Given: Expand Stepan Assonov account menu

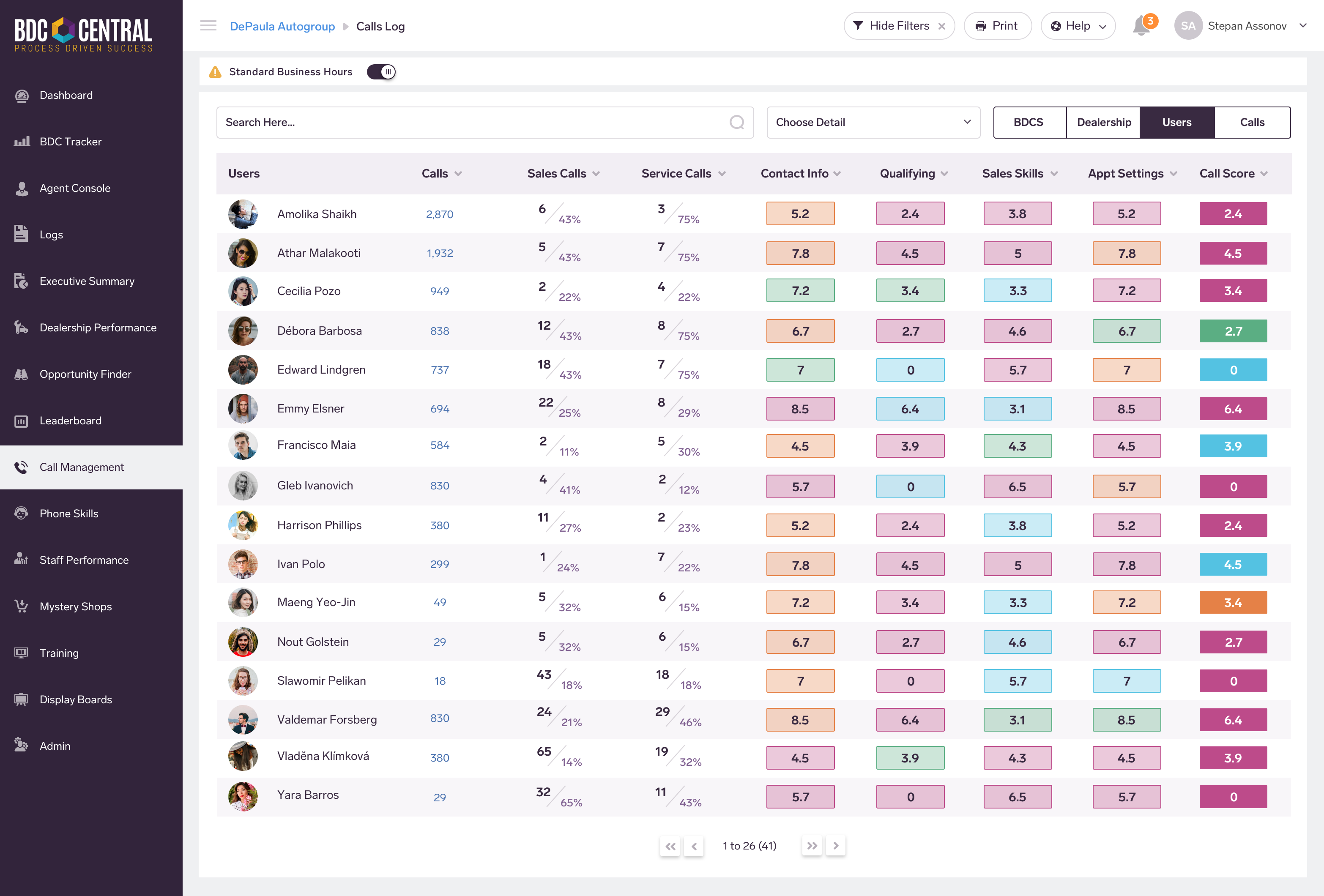Looking at the screenshot, I should 1303,26.
